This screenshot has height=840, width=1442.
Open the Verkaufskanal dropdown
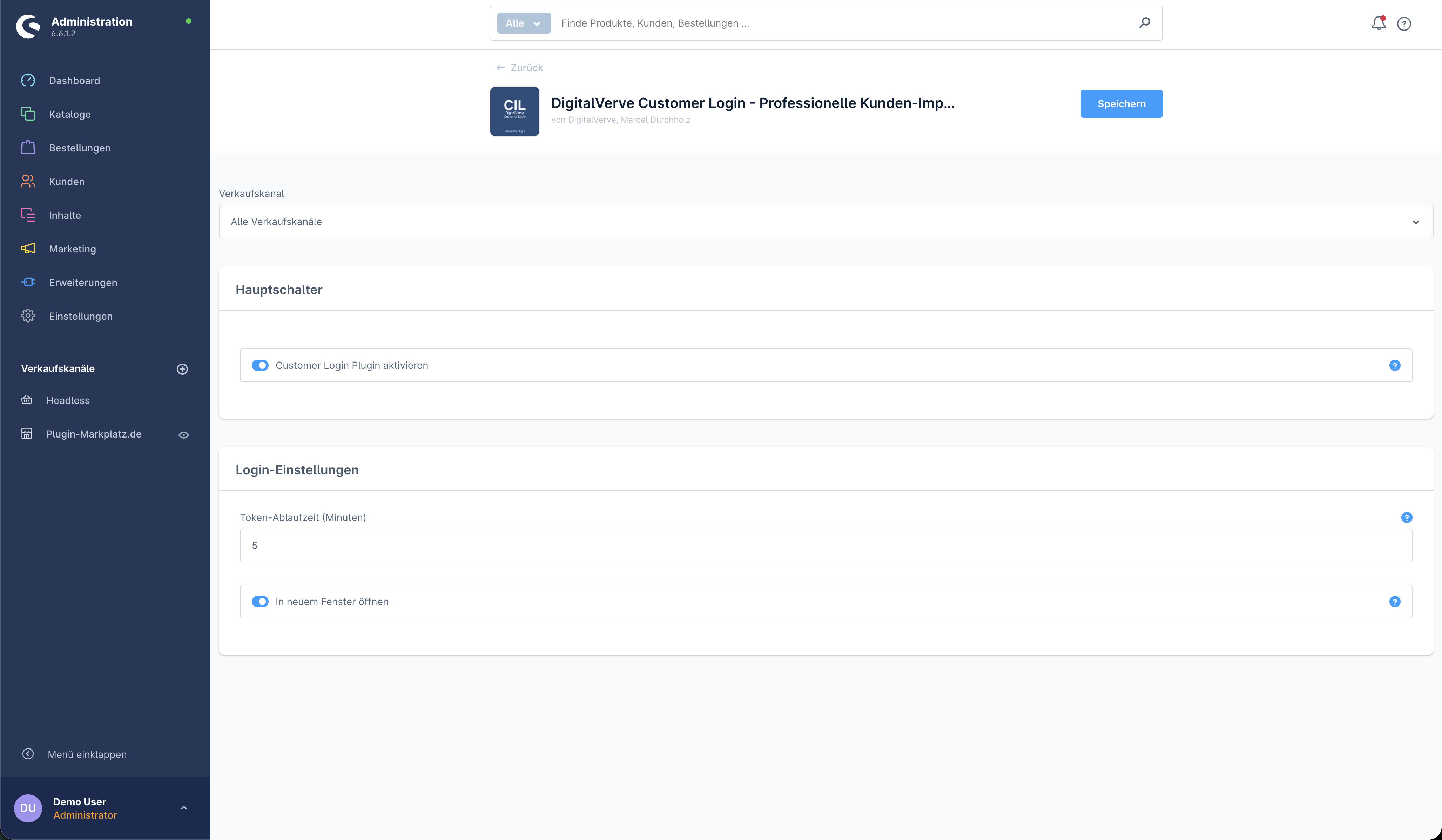[825, 222]
